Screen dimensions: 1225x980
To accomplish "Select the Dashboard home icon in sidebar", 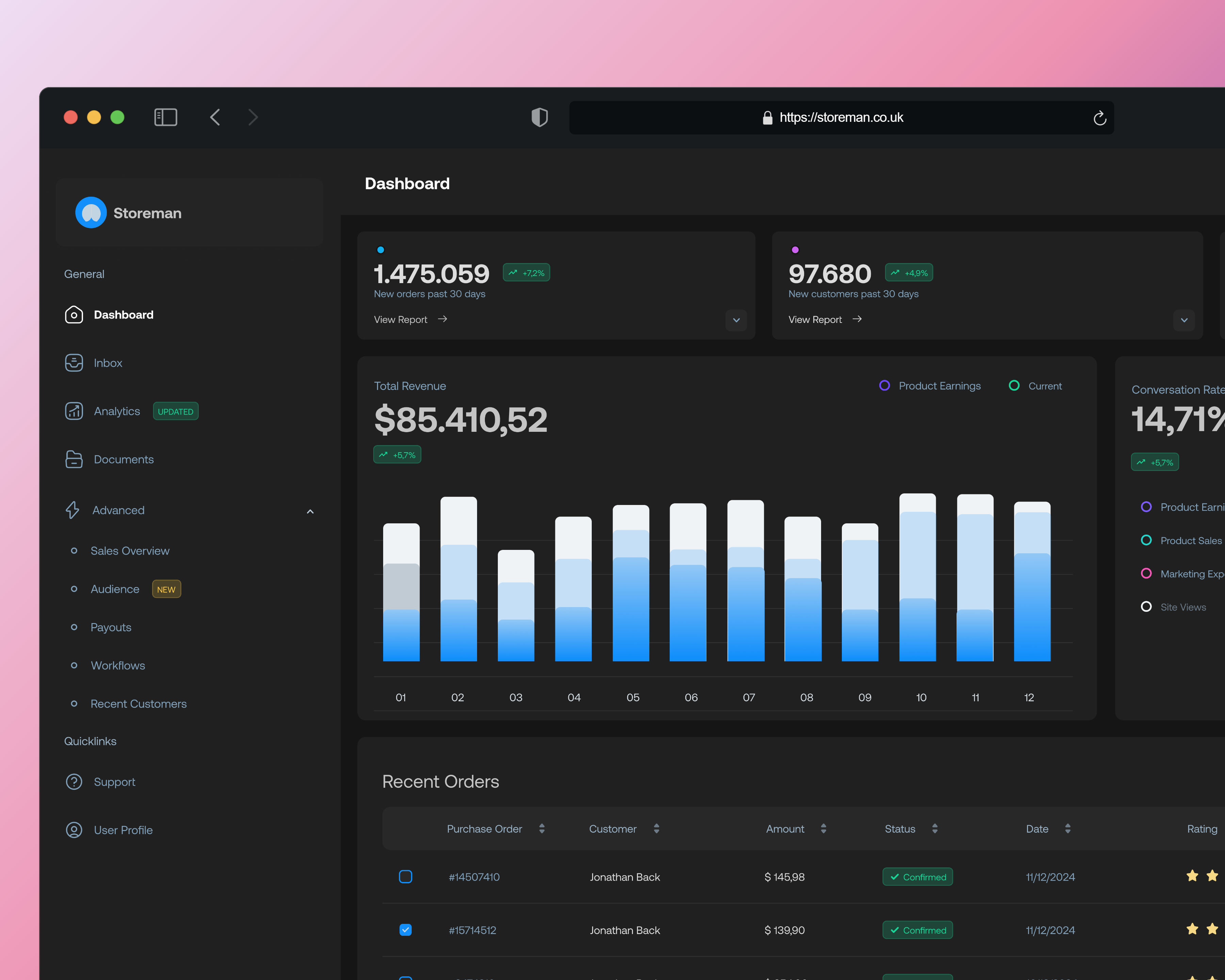I will click(x=74, y=315).
